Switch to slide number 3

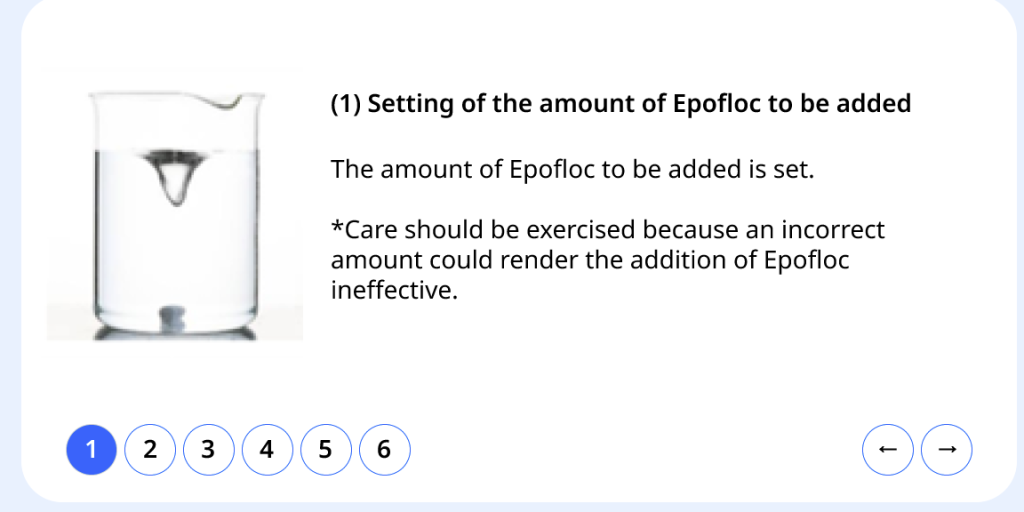(208, 450)
